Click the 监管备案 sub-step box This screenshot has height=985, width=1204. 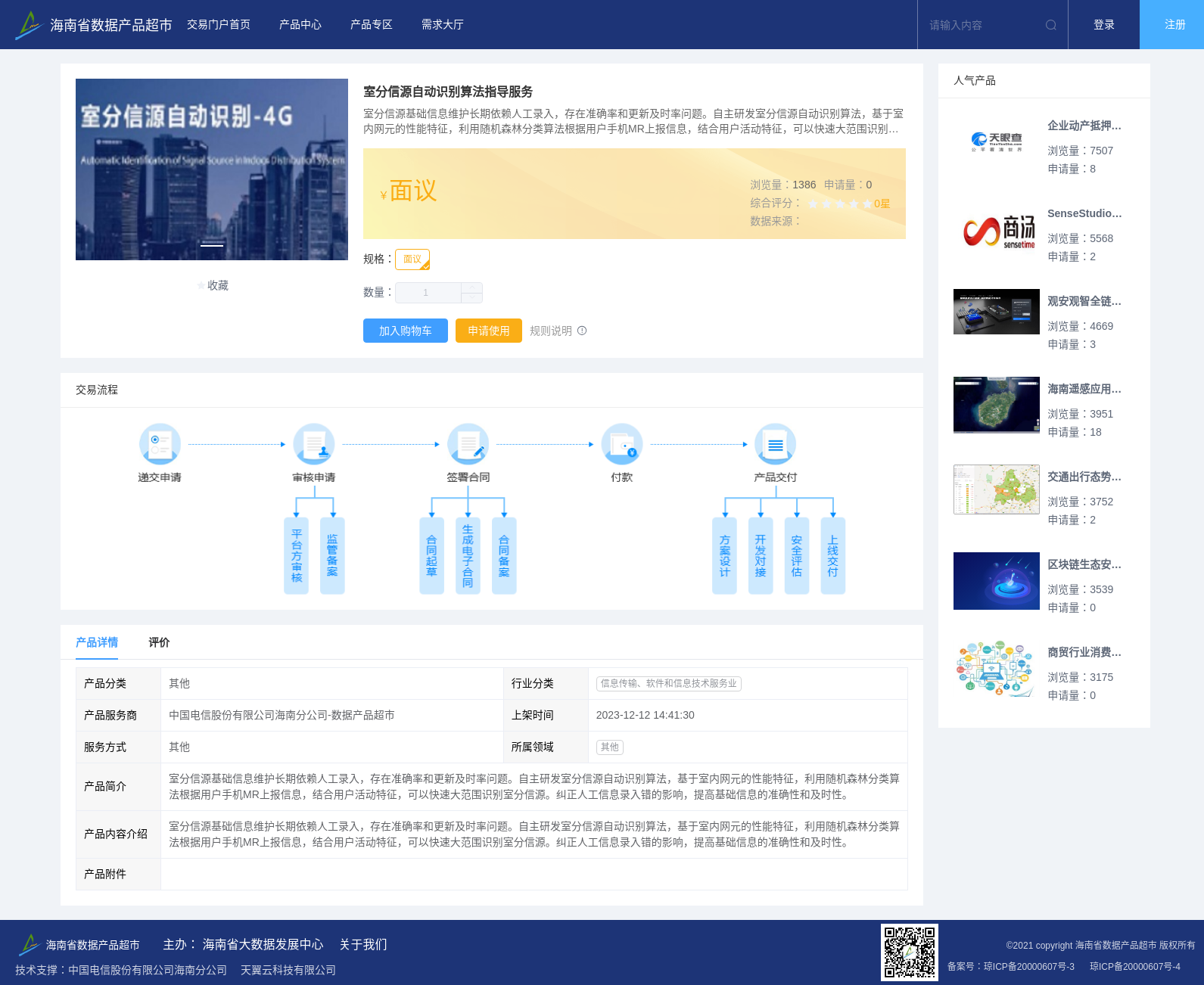332,556
